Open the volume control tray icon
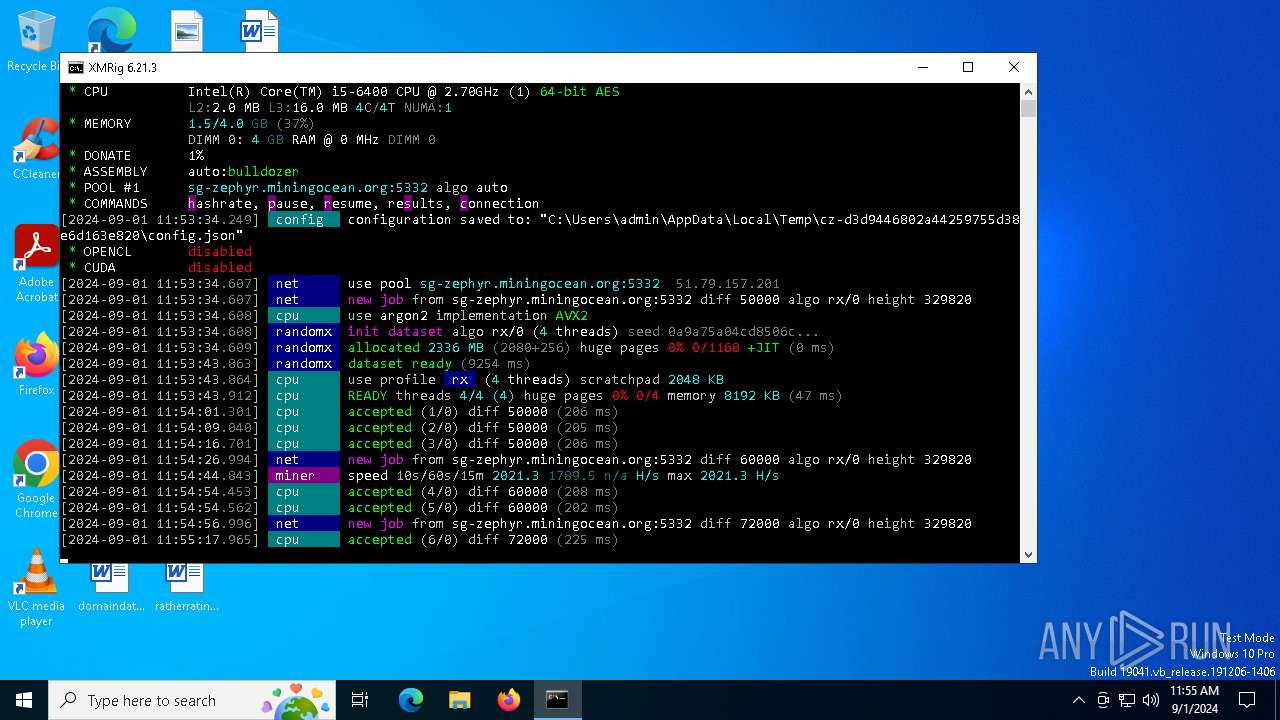Image resolution: width=1280 pixels, height=720 pixels. (x=1151, y=700)
